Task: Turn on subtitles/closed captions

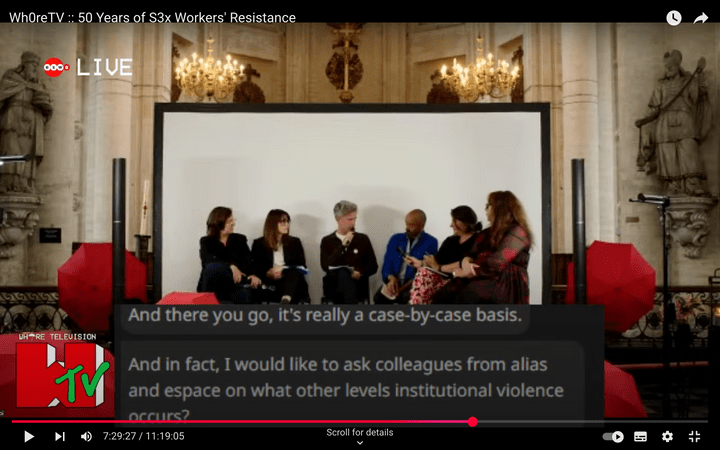Action: pos(641,436)
